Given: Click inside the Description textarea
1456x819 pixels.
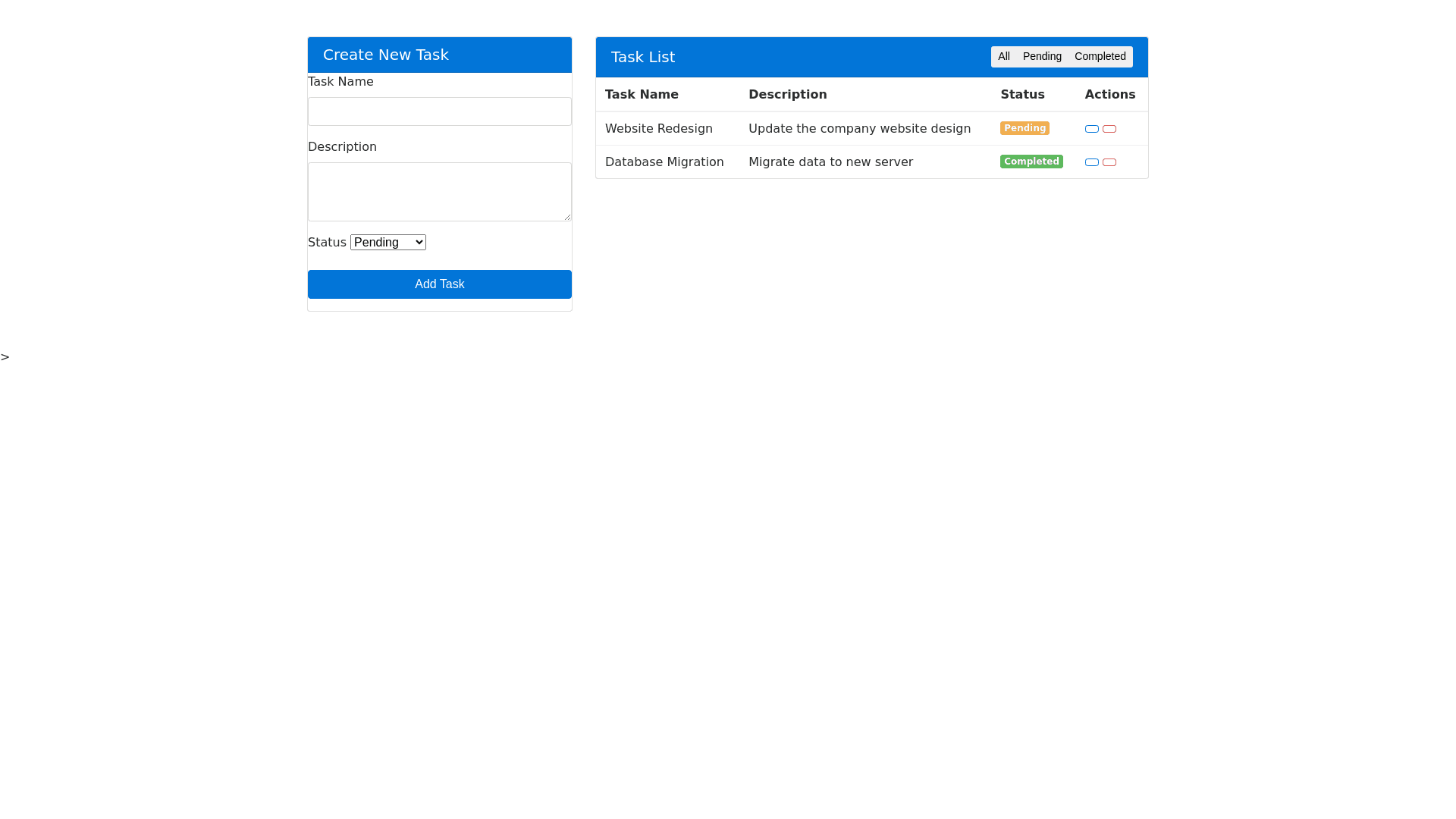Looking at the screenshot, I should pyautogui.click(x=439, y=192).
